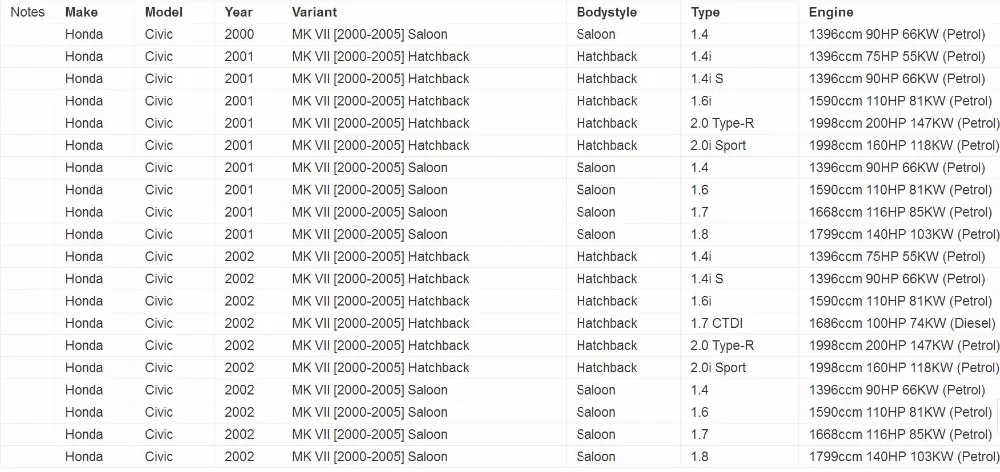
Task: Select the 2002 Saloon 1799ccm 140HP engine cell
Action: coord(904,457)
